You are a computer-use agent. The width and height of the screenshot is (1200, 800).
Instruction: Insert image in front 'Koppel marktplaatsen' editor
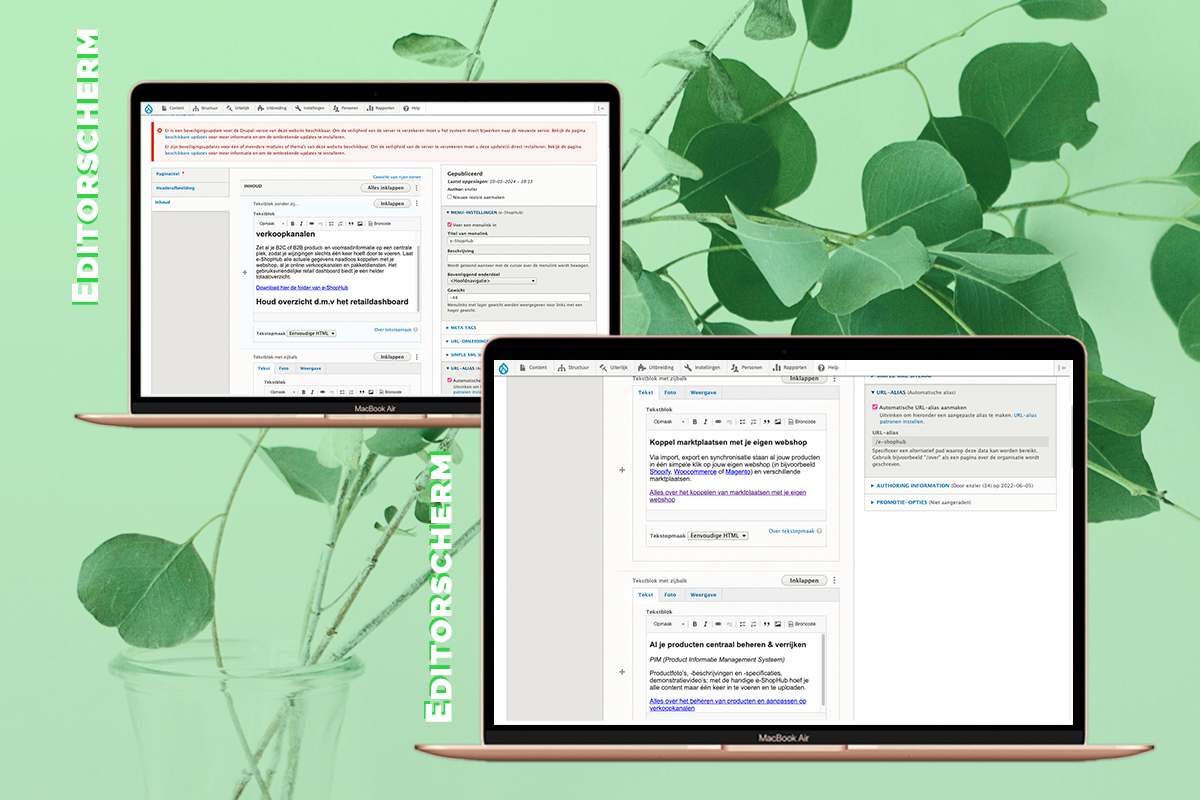click(778, 422)
